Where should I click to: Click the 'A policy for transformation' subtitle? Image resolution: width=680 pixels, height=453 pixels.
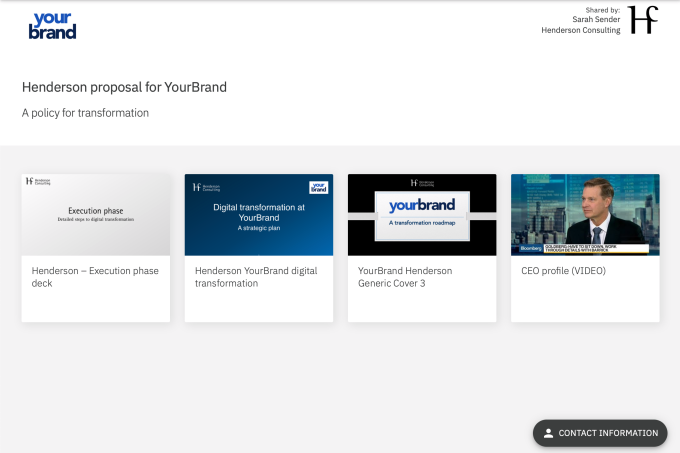(85, 113)
